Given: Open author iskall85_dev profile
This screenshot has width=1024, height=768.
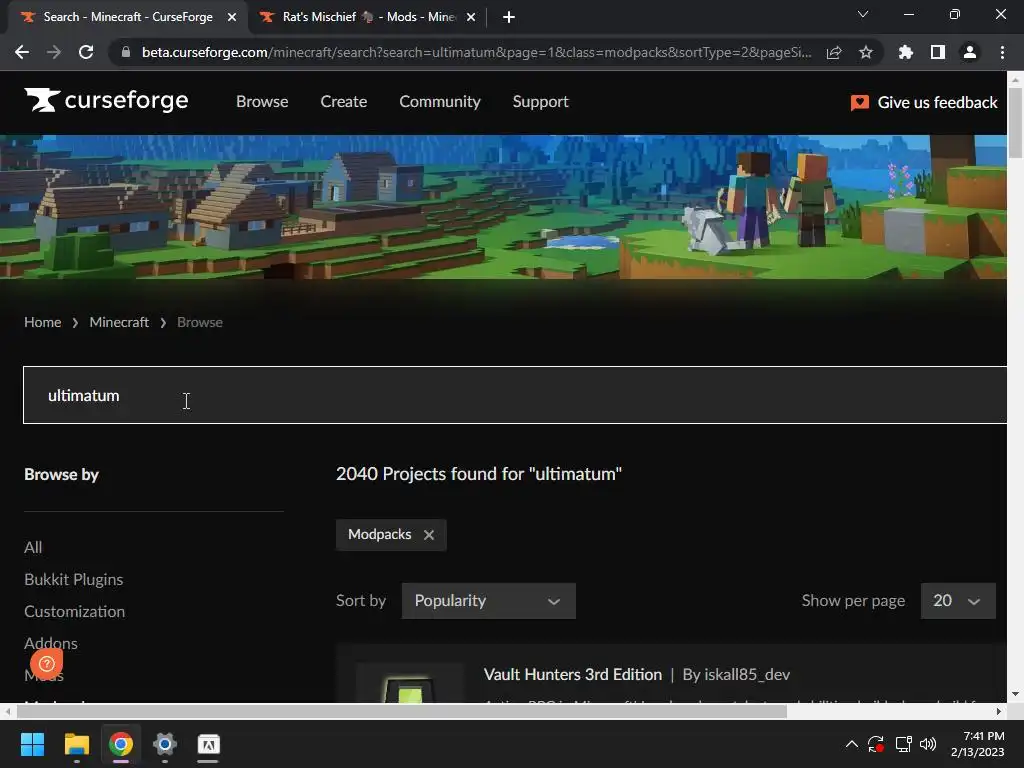Looking at the screenshot, I should click(746, 675).
